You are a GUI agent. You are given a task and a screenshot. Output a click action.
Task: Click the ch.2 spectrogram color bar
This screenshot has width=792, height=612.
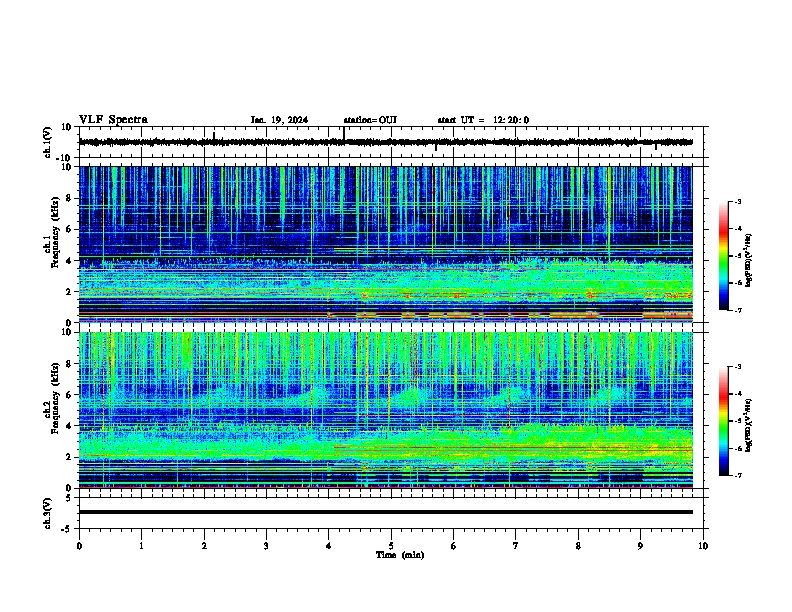723,421
